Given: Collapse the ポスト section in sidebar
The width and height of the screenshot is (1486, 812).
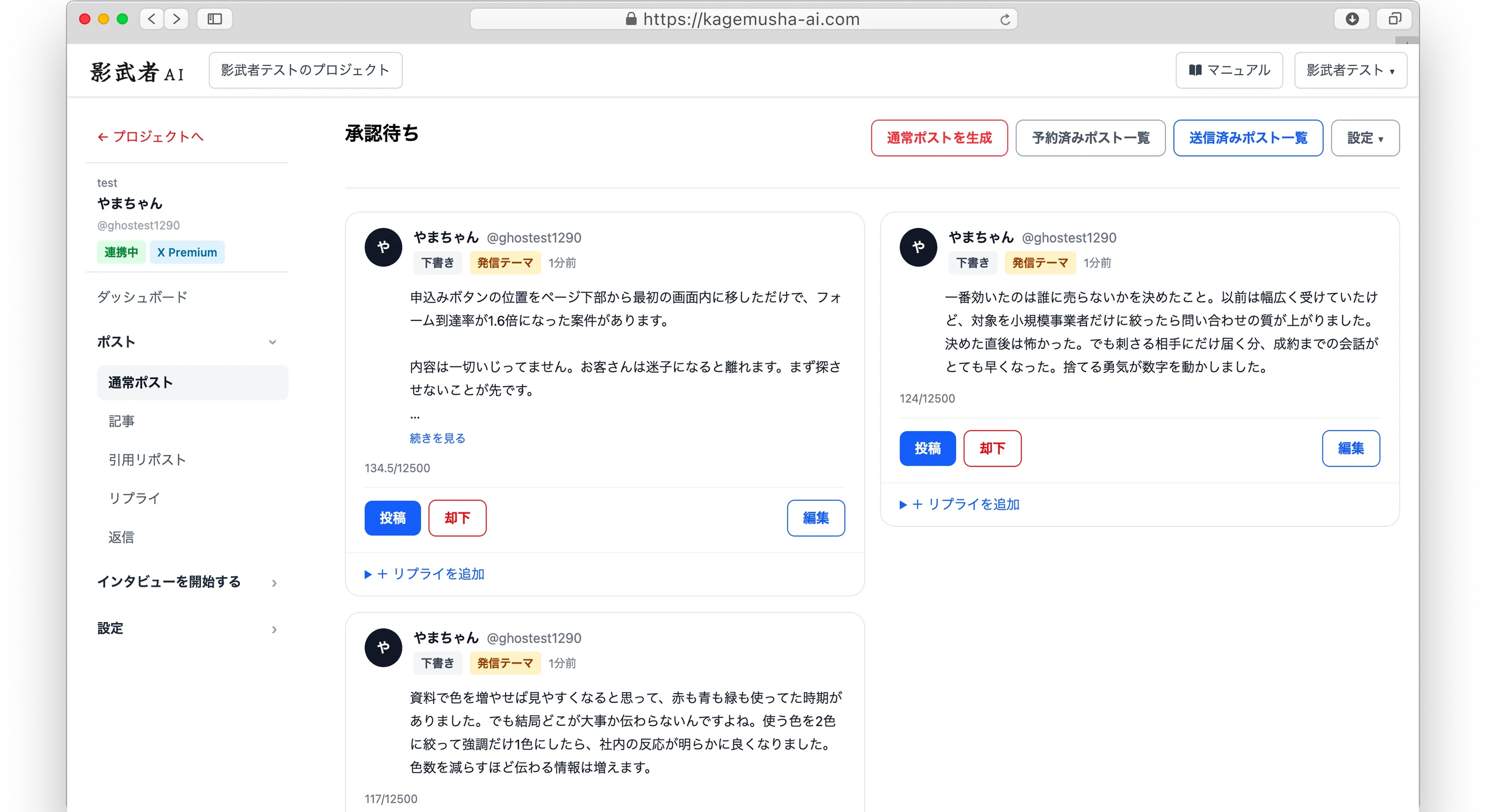Looking at the screenshot, I should pos(187,341).
